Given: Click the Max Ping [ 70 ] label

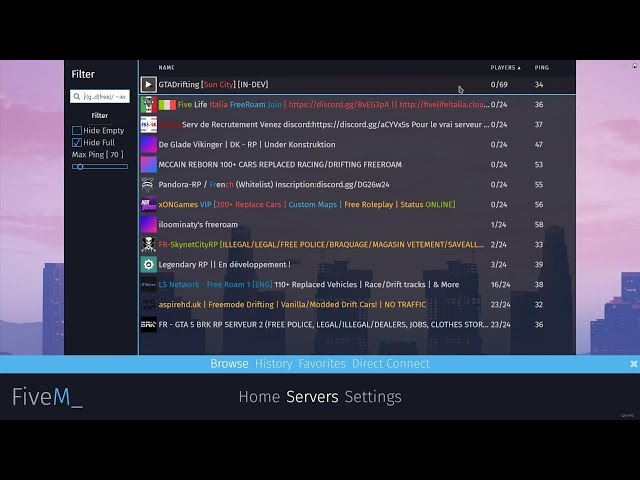Looking at the screenshot, I should 98,155.
